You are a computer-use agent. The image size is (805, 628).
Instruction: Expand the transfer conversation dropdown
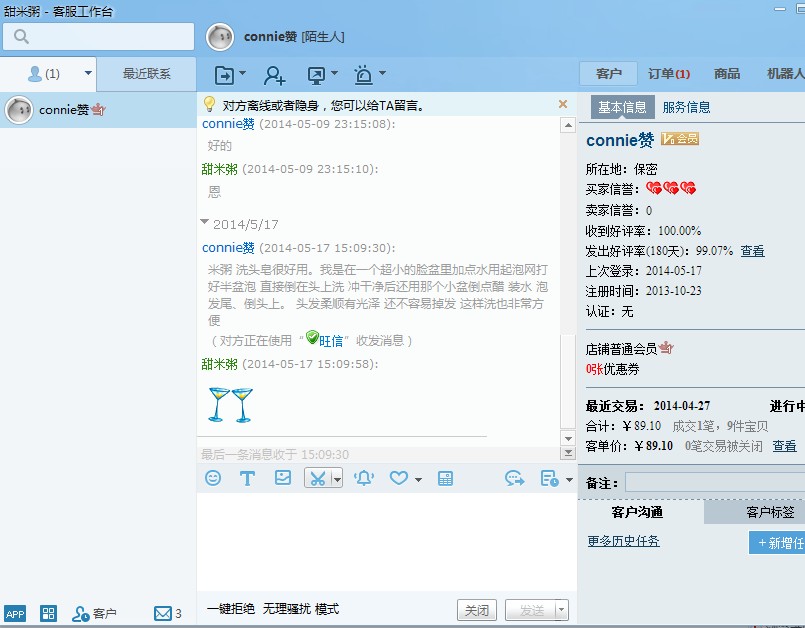242,73
